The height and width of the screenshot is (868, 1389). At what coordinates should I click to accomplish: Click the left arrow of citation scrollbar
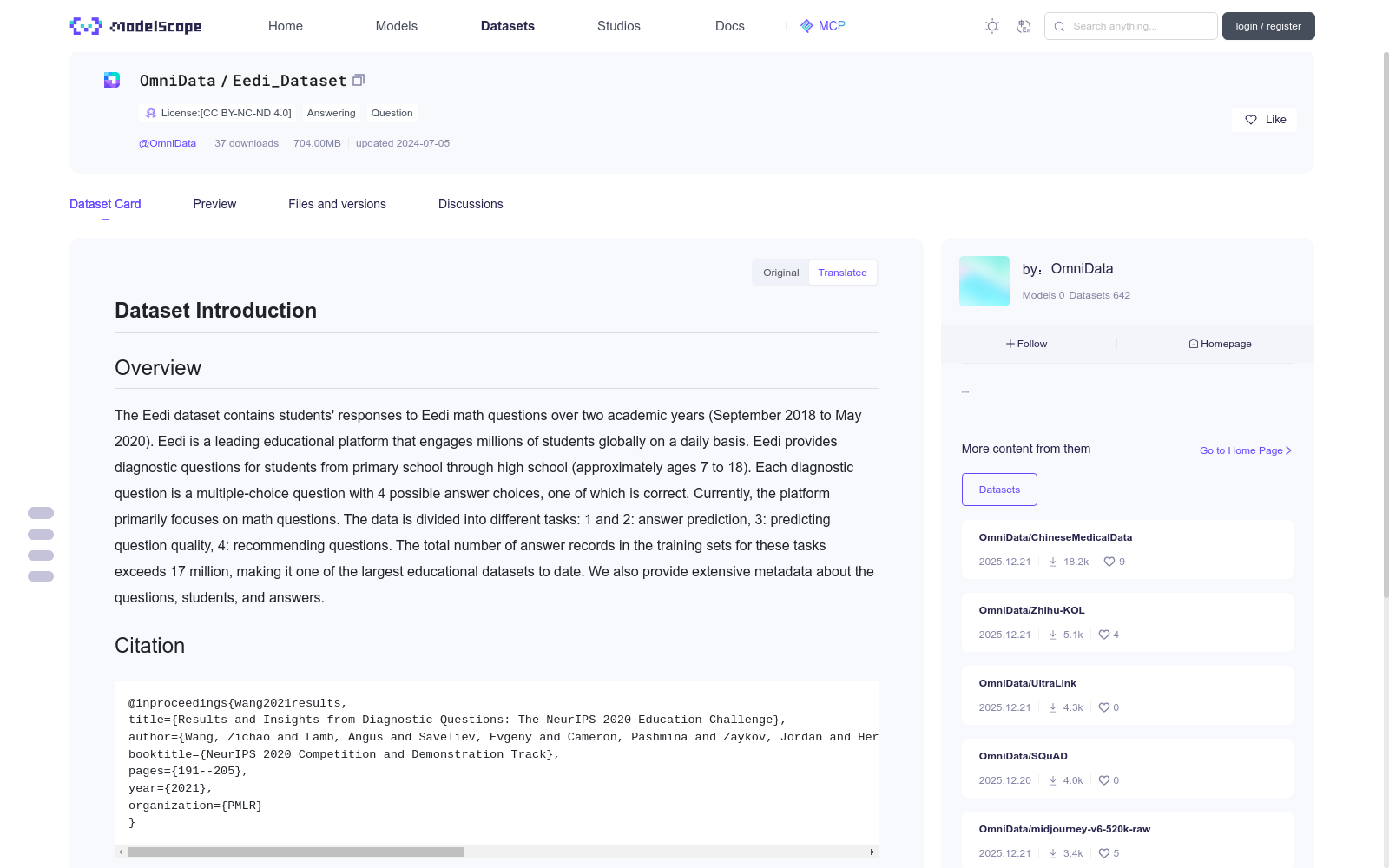(121, 852)
